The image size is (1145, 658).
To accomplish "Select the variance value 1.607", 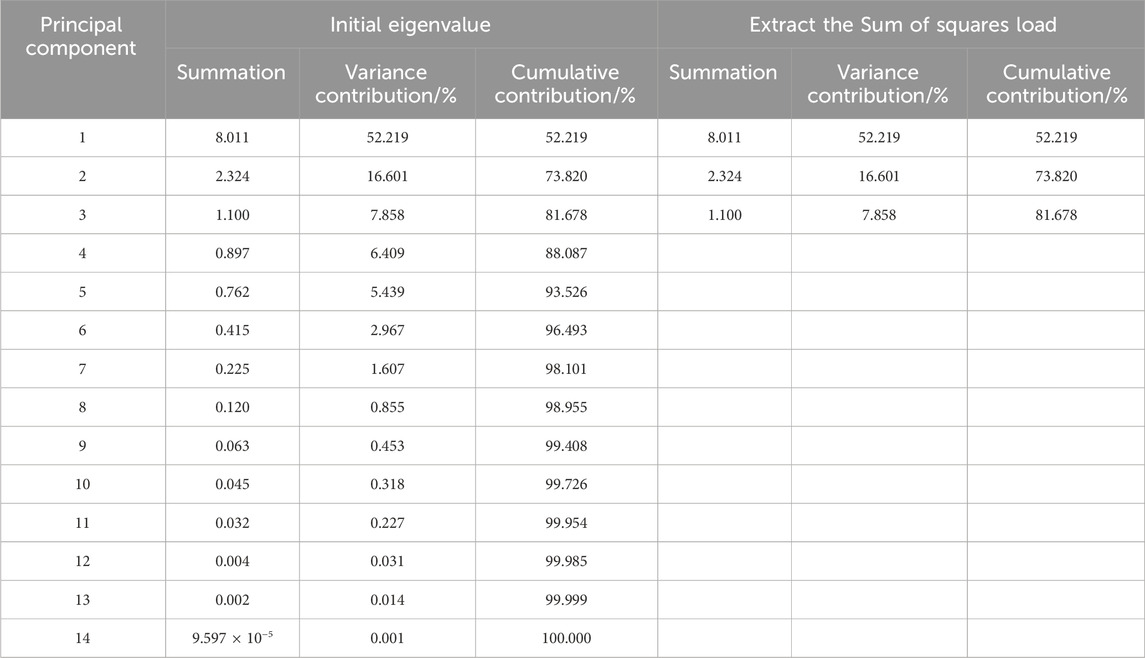I will (x=387, y=369).
